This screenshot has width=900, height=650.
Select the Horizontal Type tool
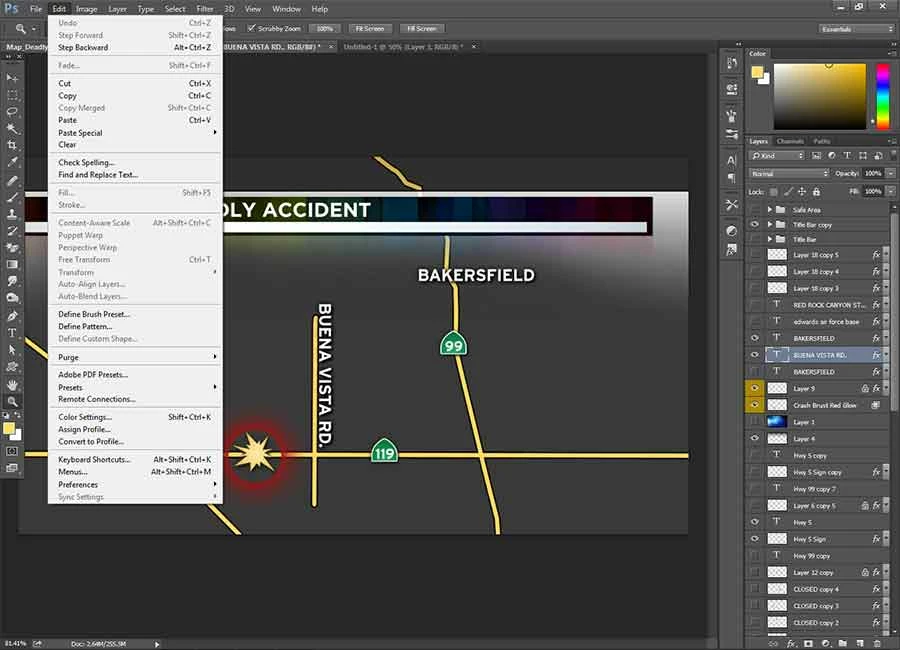[x=12, y=332]
